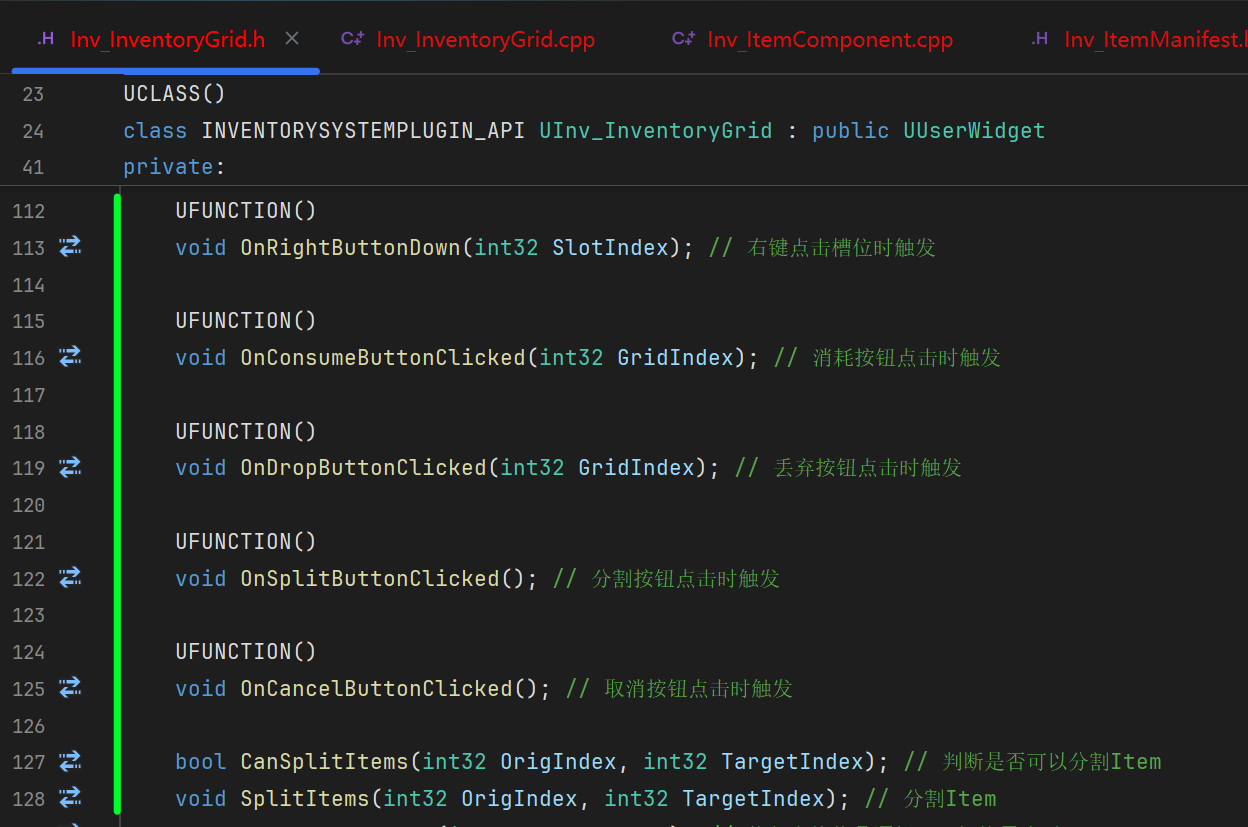
Task: Click gutter navigation icon for CanSplitItems
Action: click(70, 761)
